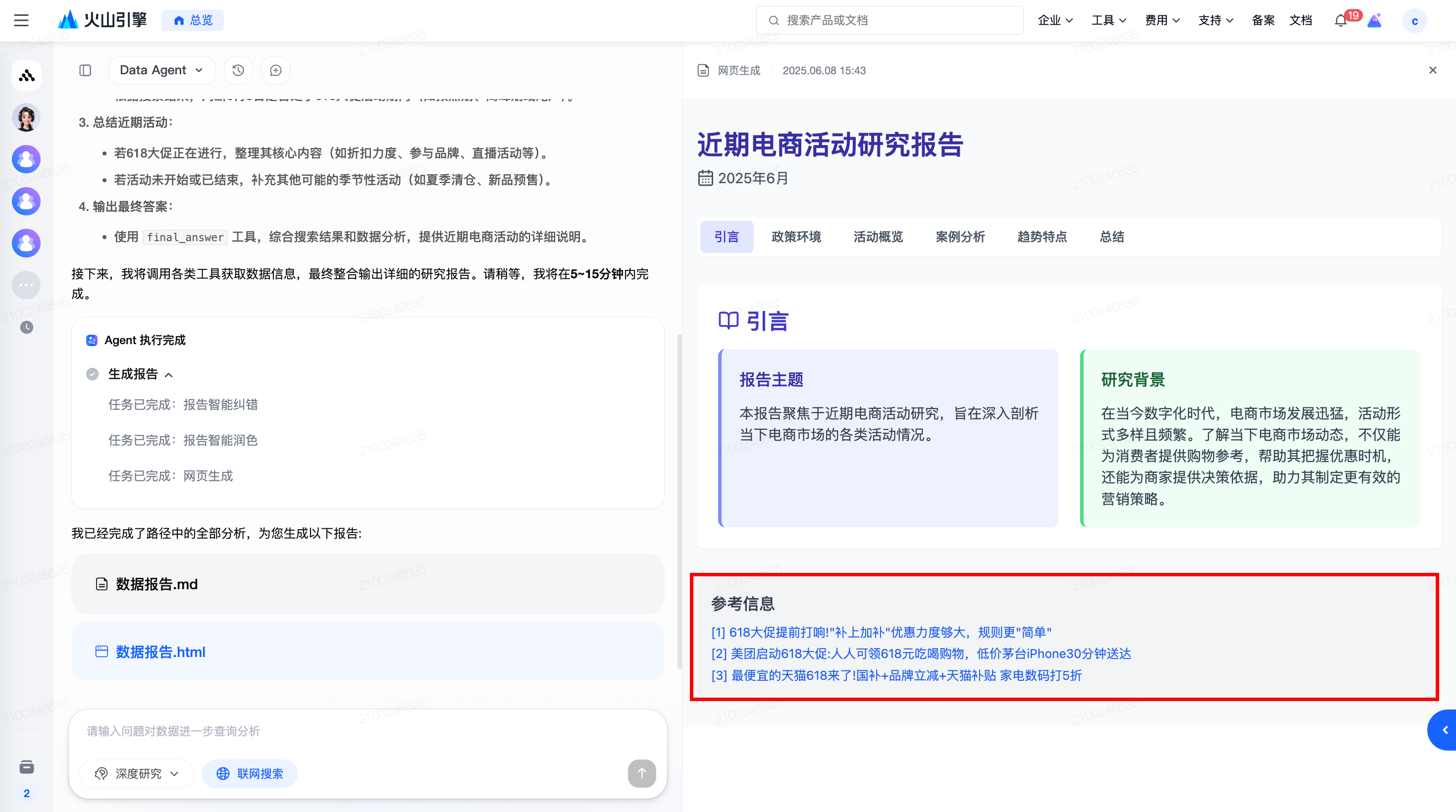The width and height of the screenshot is (1456, 812).
Task: Select 任务已完成：报告智能纠错 row
Action: point(183,405)
